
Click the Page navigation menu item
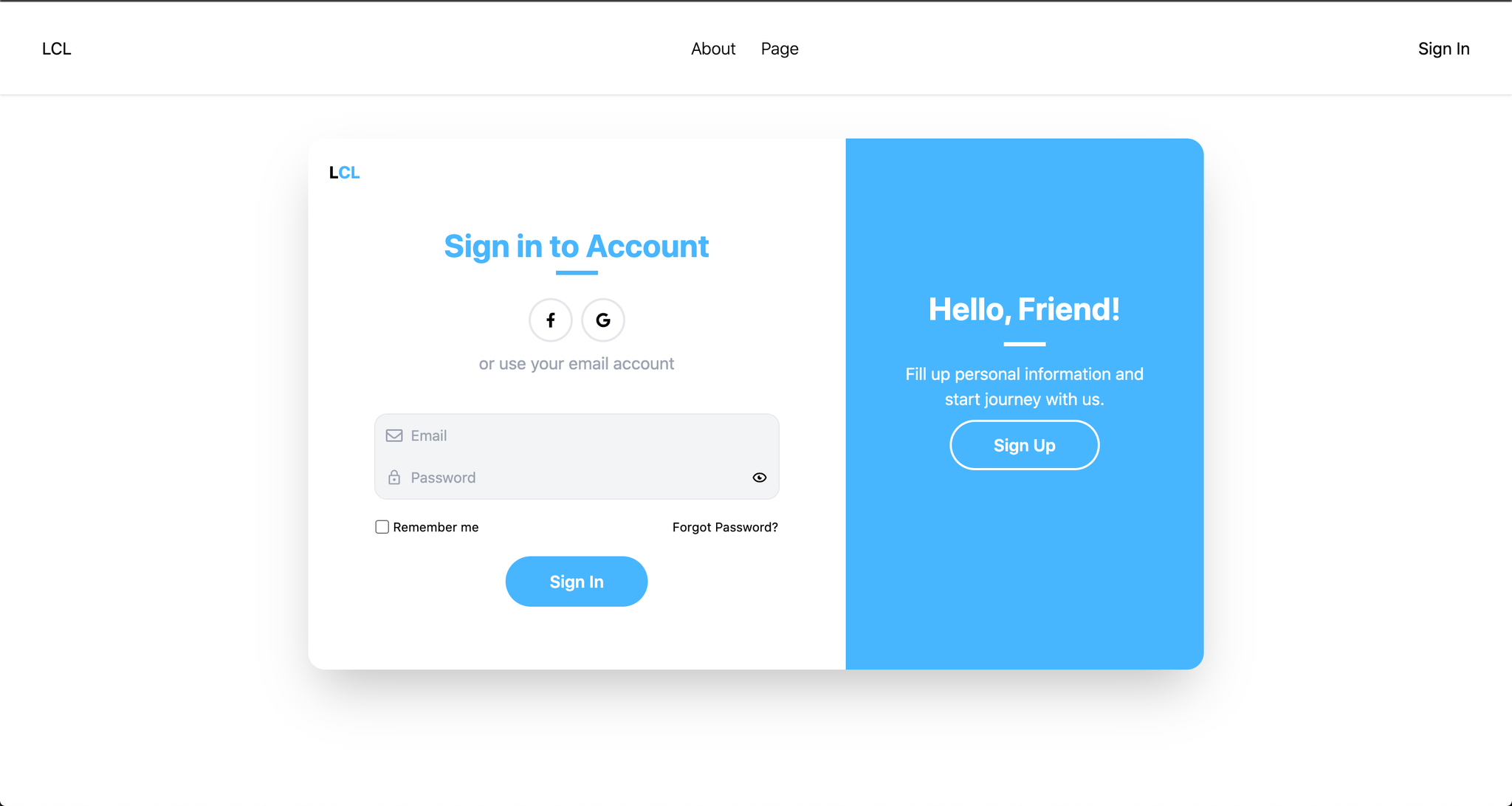[780, 48]
